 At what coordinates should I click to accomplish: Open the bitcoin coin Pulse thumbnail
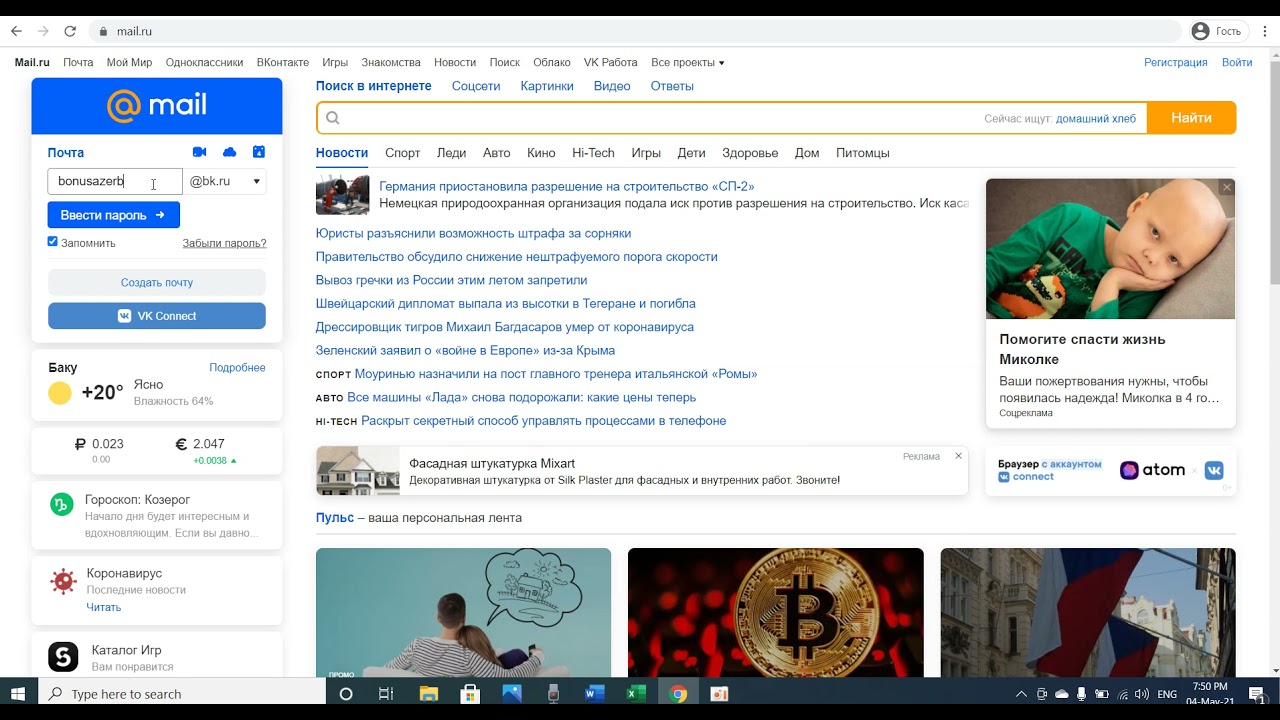(x=776, y=613)
